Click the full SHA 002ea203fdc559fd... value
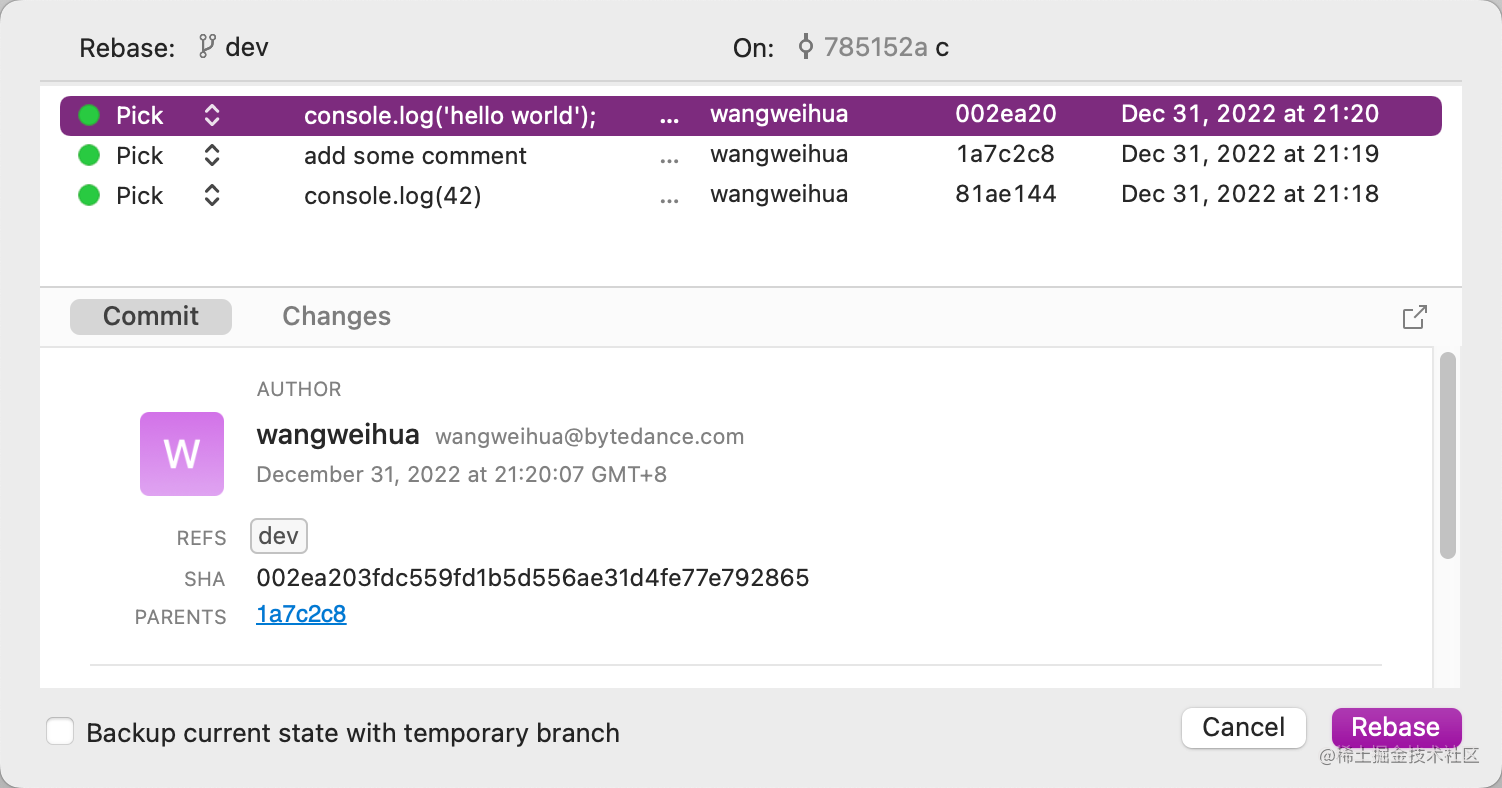1502x788 pixels. click(x=532, y=577)
